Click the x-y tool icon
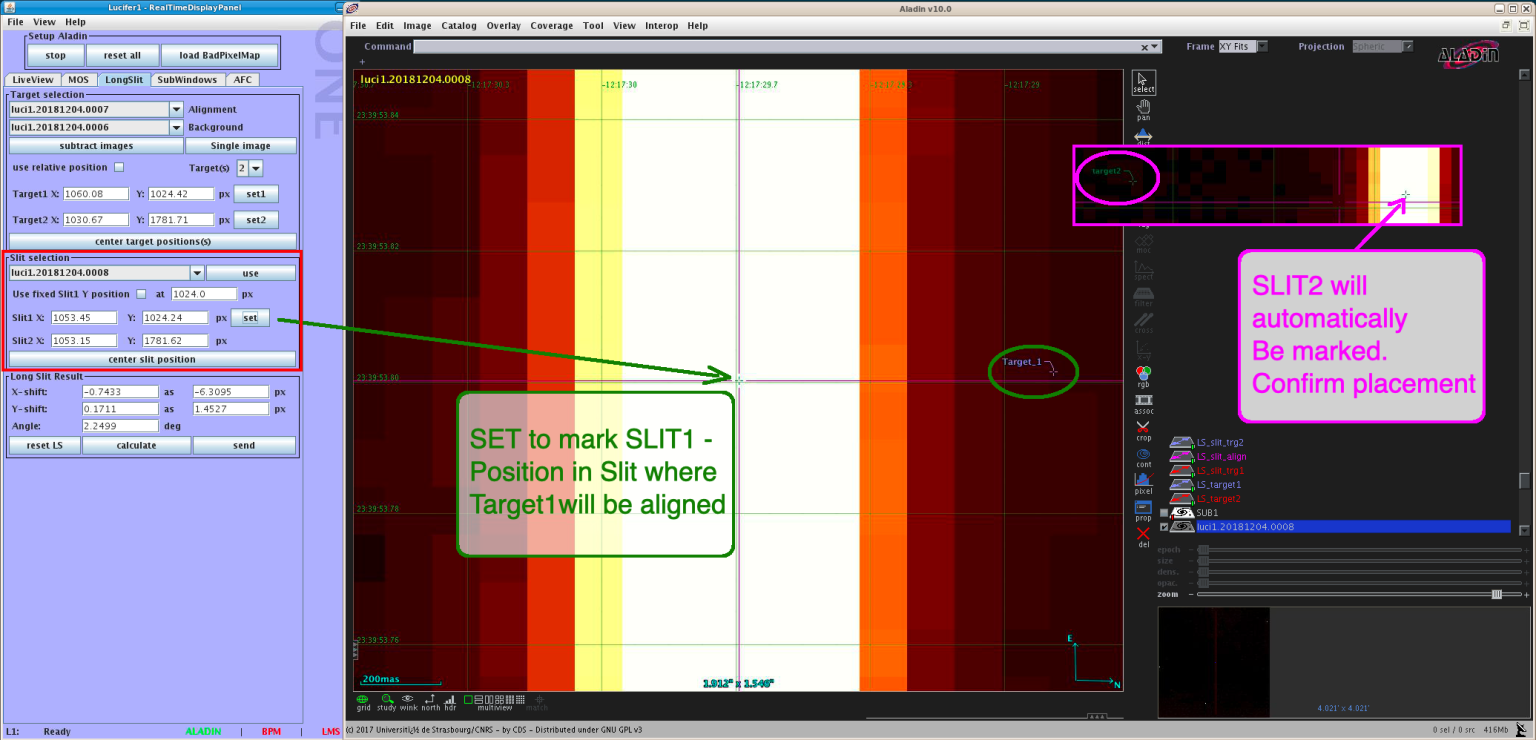The width and height of the screenshot is (1536, 740). point(1143,349)
